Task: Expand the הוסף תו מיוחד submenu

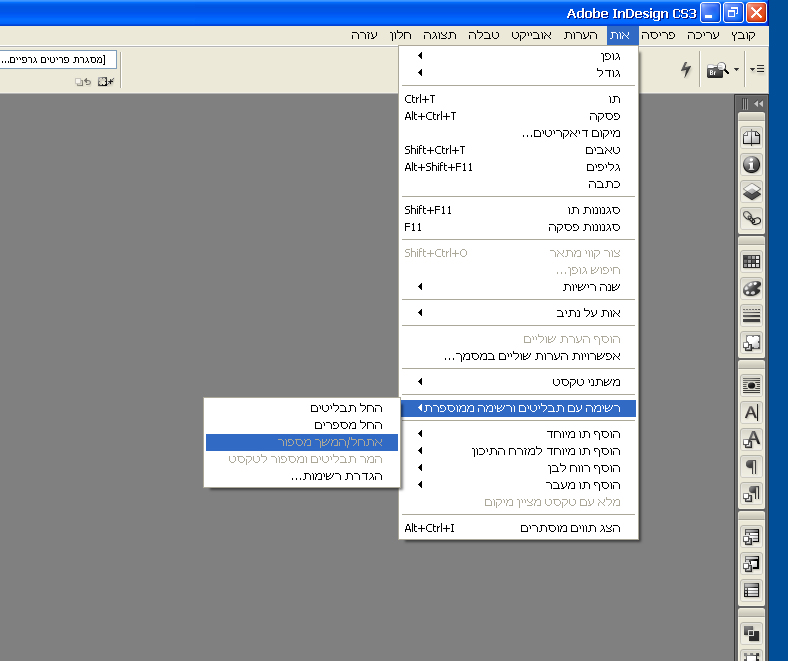Action: tap(518, 434)
